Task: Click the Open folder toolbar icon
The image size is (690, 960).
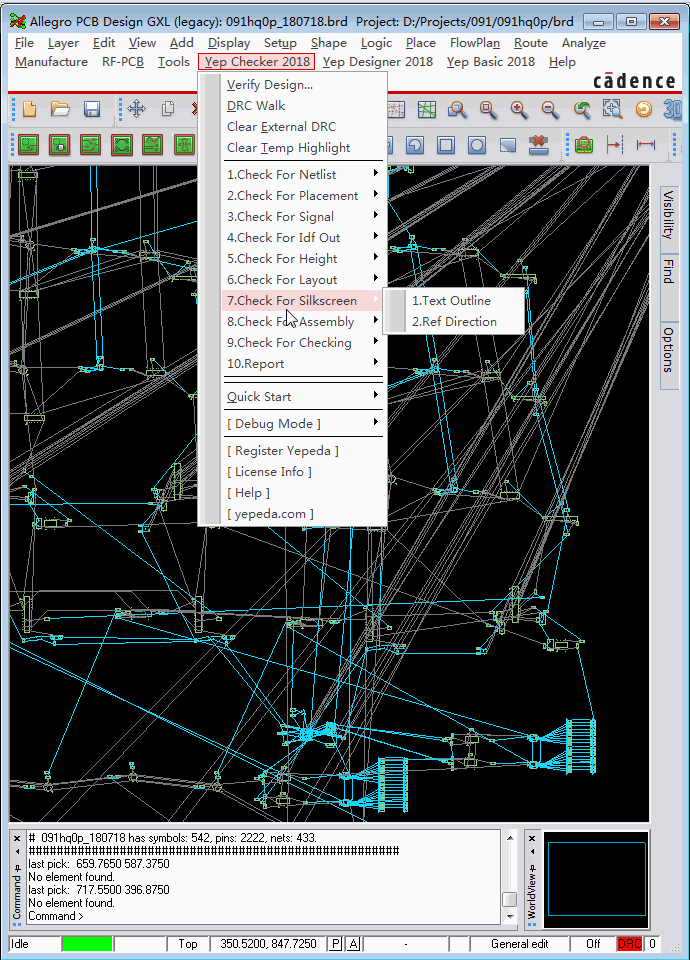Action: tap(60, 110)
